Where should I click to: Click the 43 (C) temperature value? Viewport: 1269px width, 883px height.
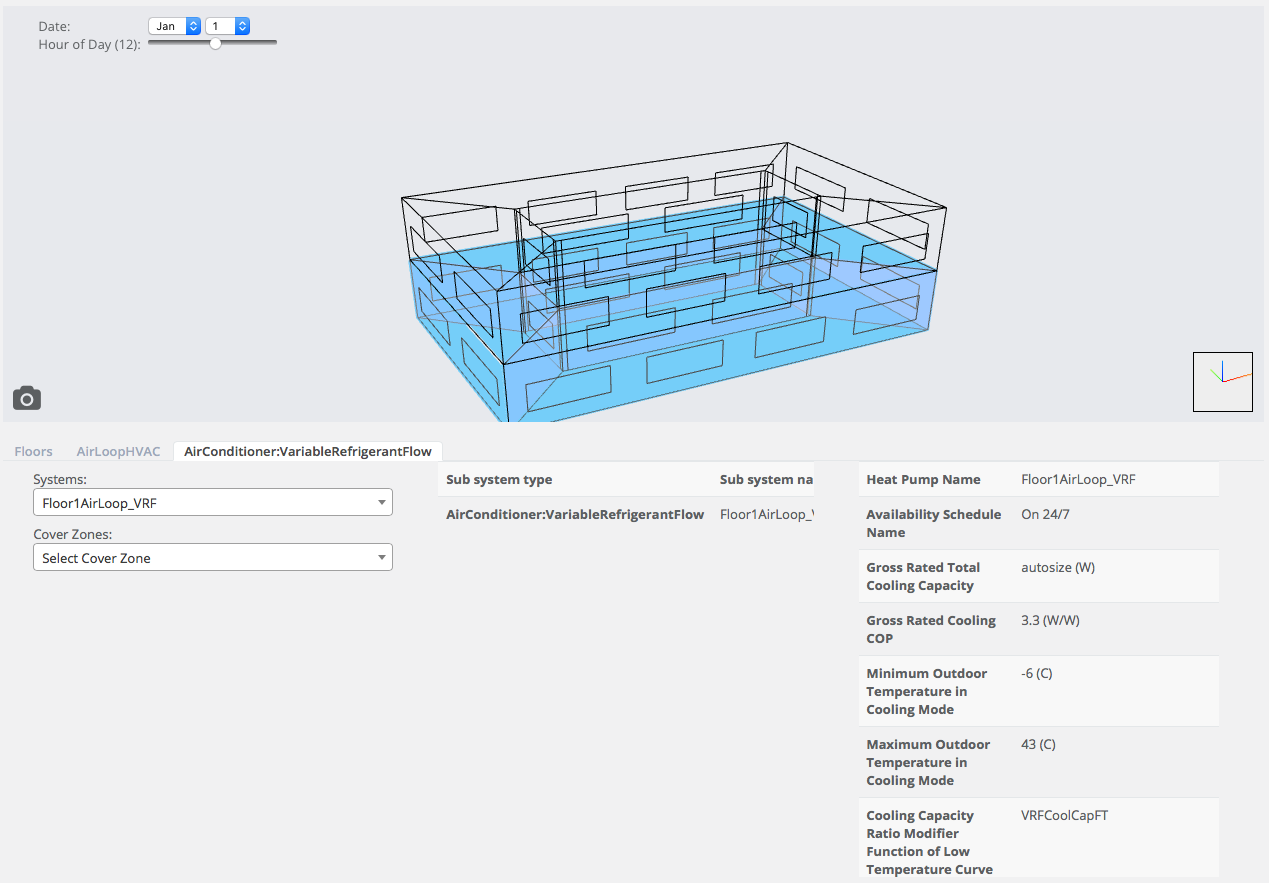pos(1038,744)
